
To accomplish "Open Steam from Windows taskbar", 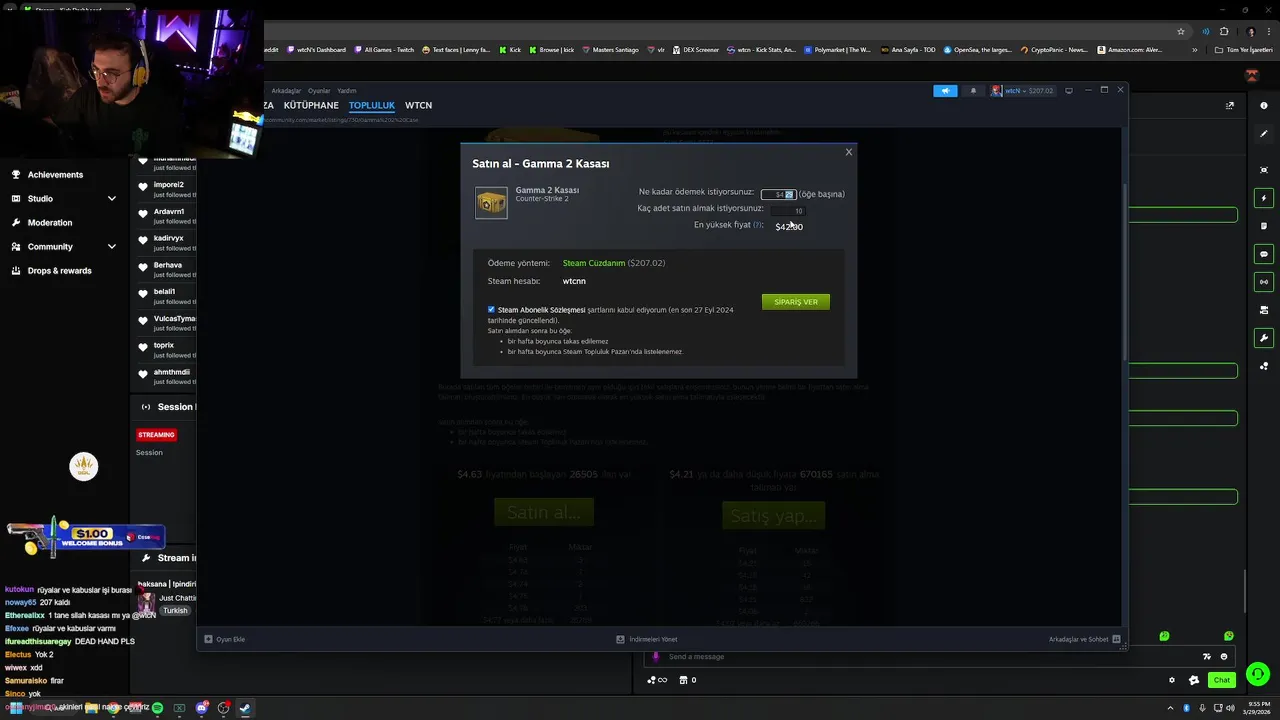I will pyautogui.click(x=245, y=708).
